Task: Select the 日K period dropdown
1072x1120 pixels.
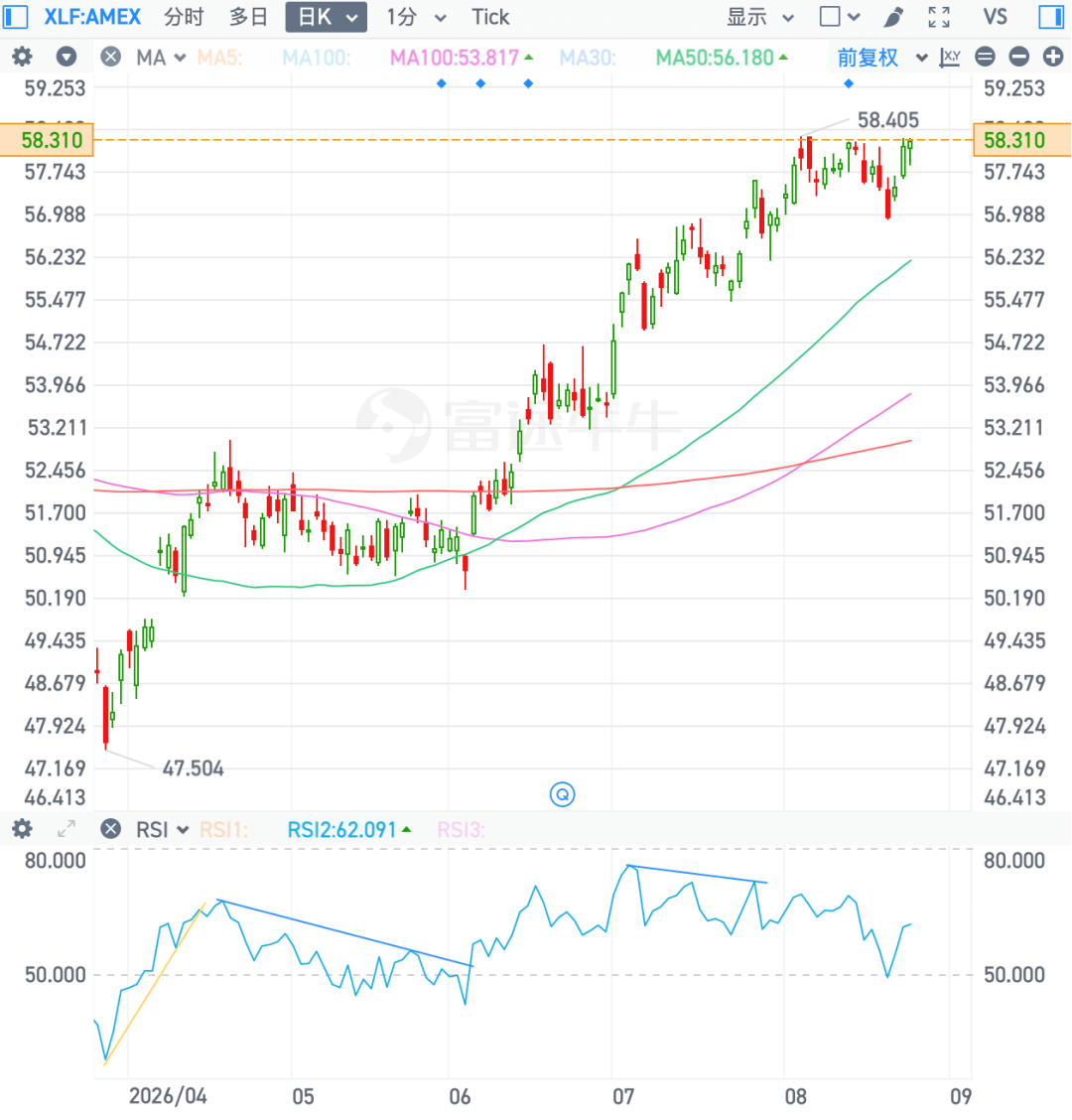Action: [x=327, y=17]
